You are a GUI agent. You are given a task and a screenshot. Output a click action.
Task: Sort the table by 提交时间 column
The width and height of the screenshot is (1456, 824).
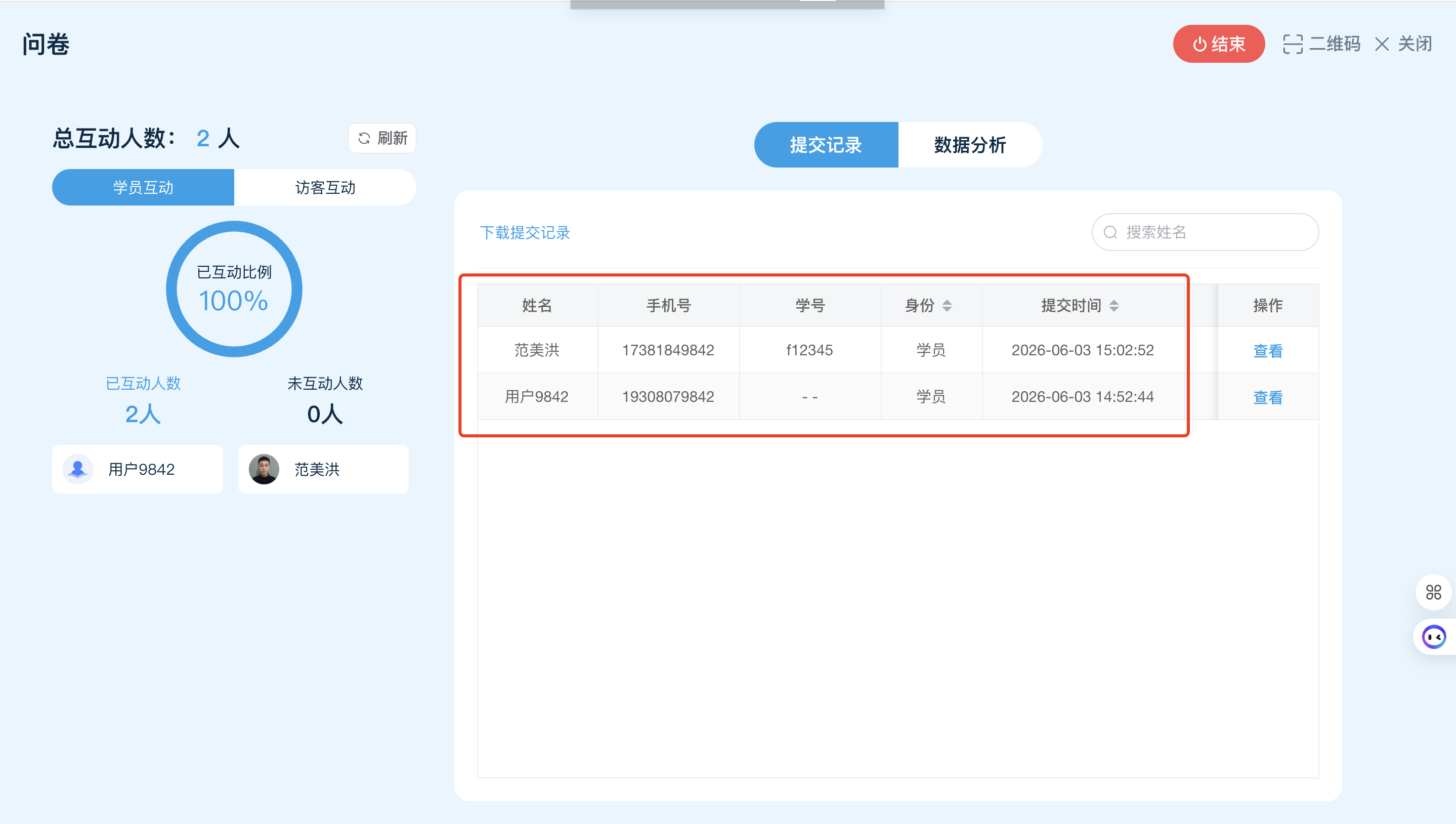(1114, 306)
